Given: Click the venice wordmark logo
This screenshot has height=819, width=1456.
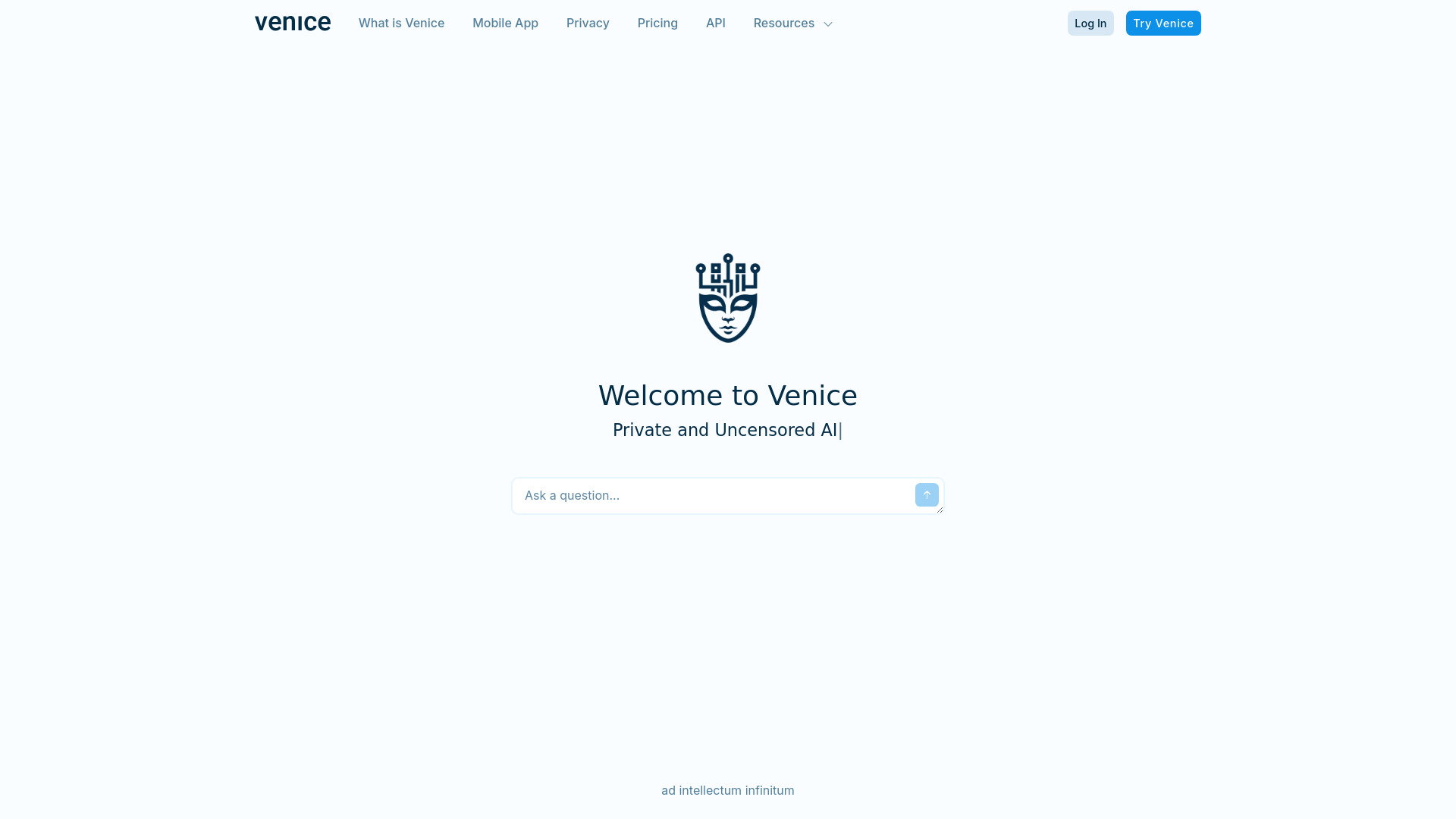Looking at the screenshot, I should coord(293,23).
